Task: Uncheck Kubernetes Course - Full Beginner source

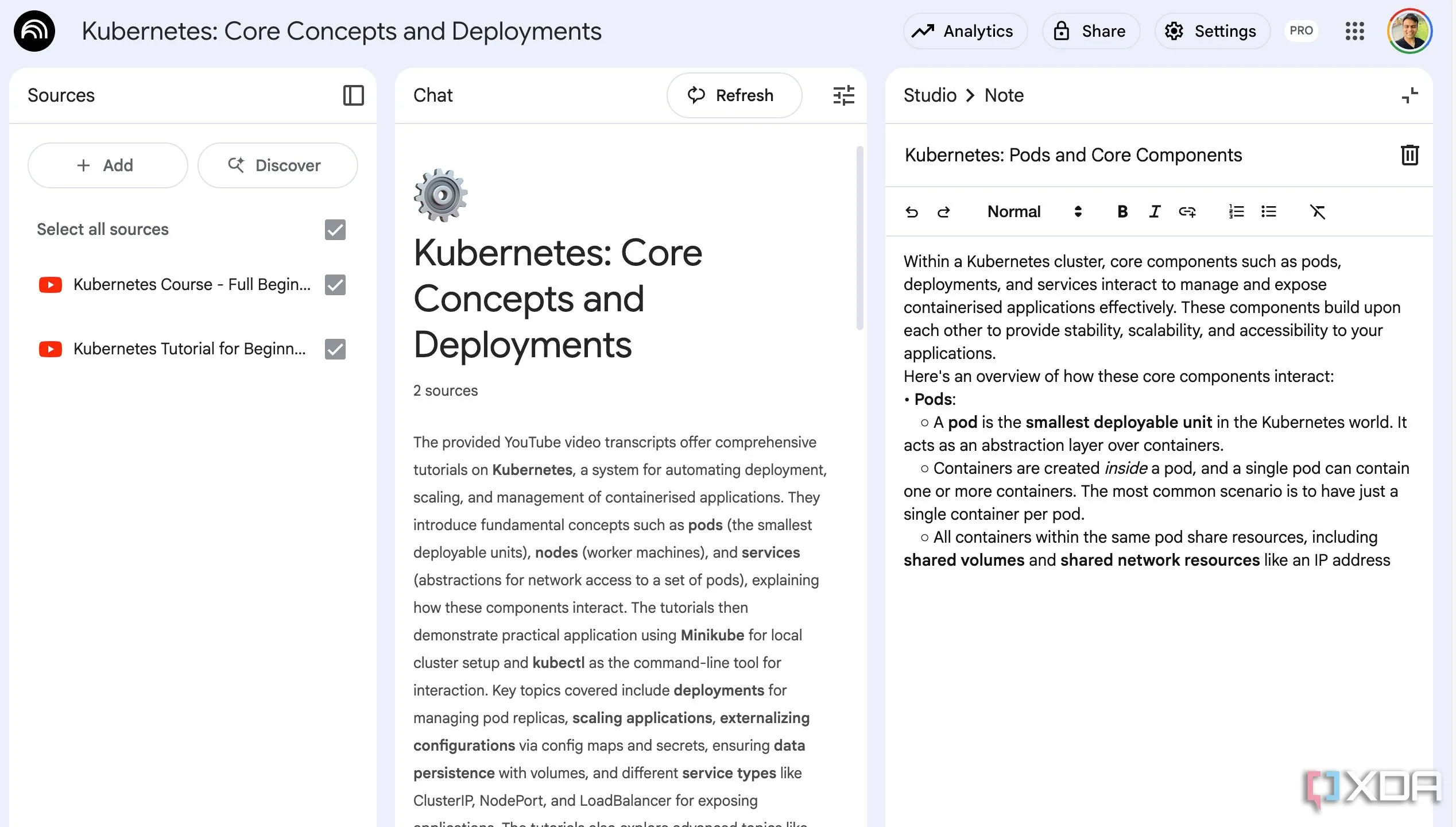Action: pyautogui.click(x=335, y=285)
